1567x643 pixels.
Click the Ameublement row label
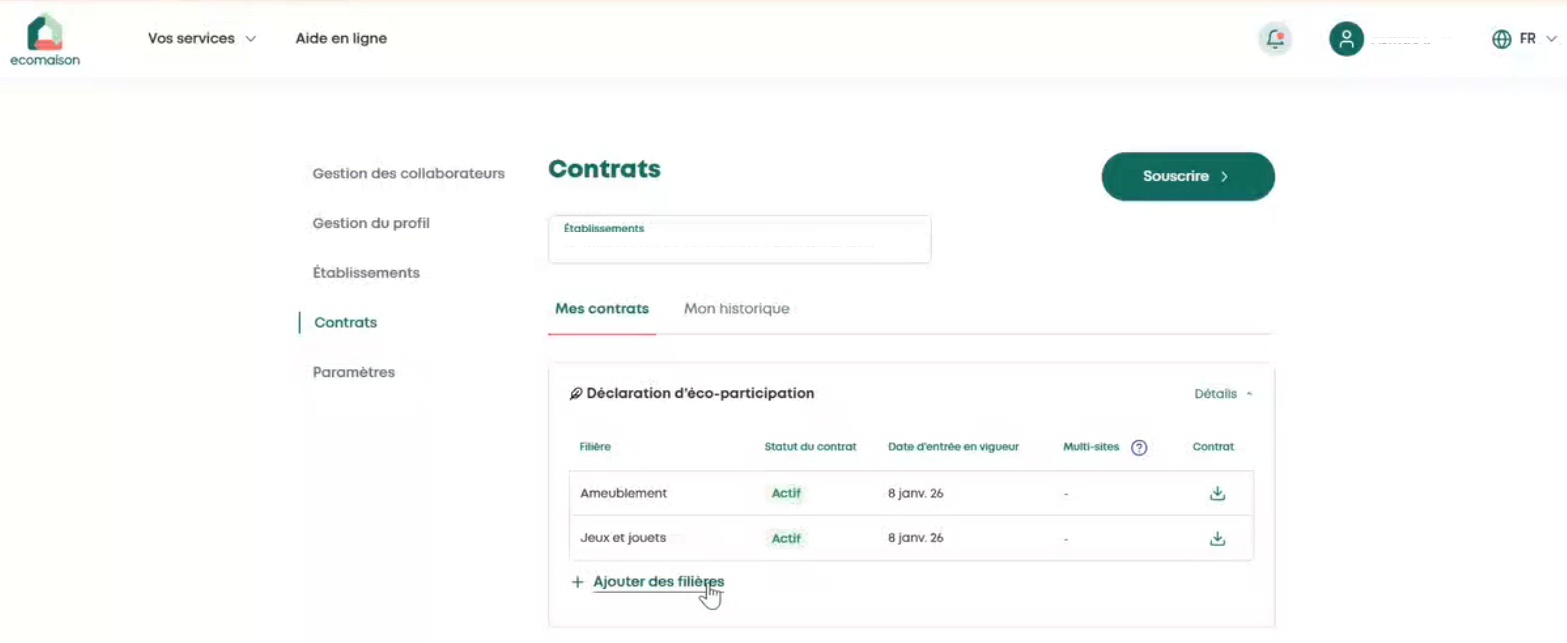tap(623, 493)
